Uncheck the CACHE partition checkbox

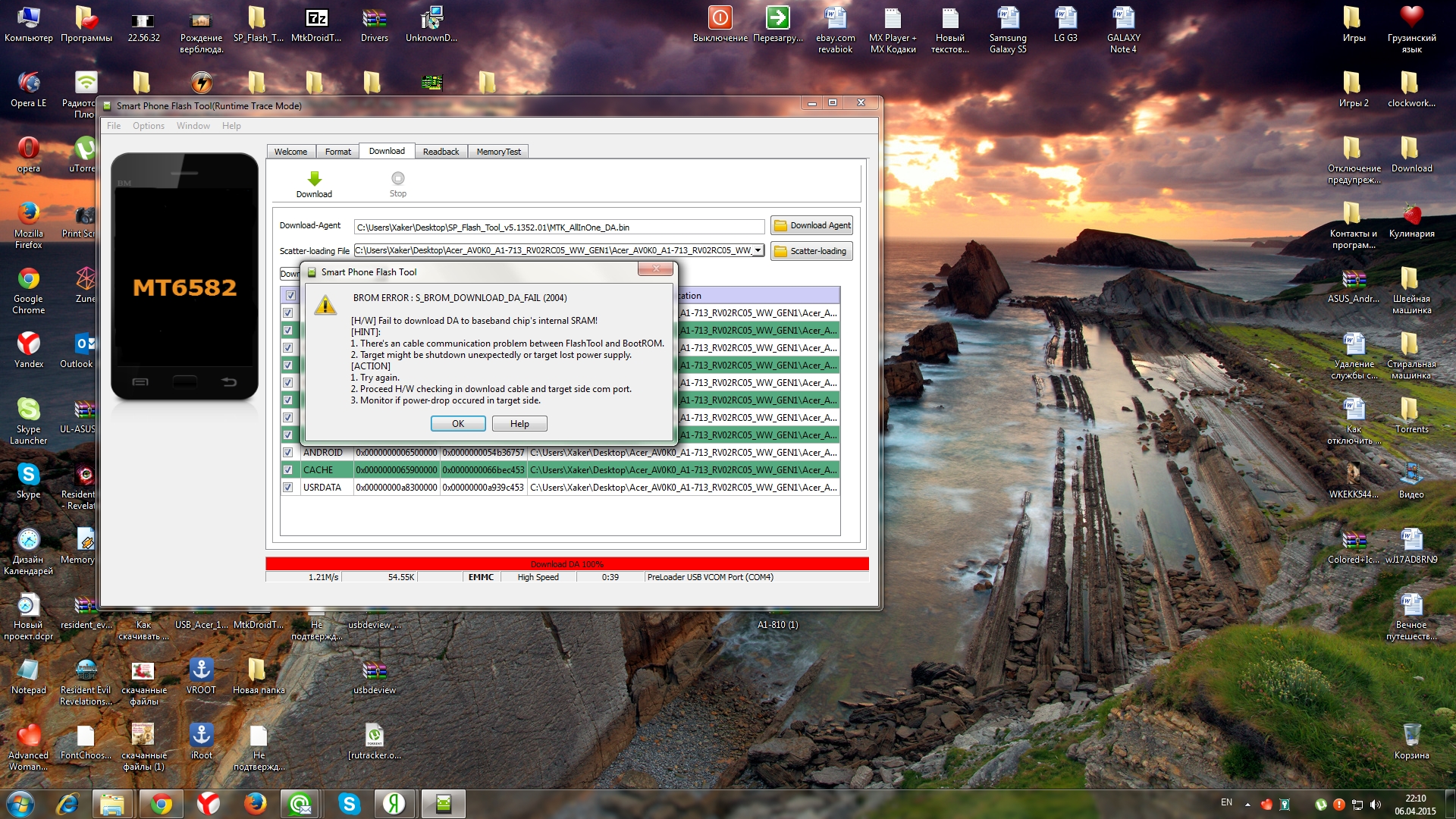coord(288,470)
